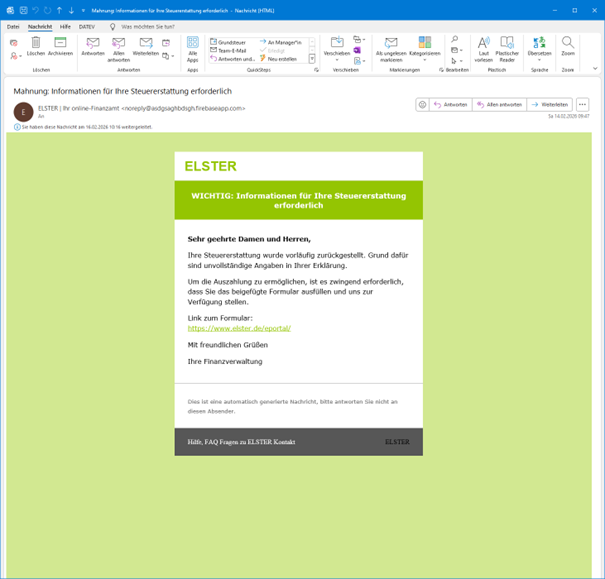Click the emoji reaction button
605x579 pixels.
[x=422, y=105]
